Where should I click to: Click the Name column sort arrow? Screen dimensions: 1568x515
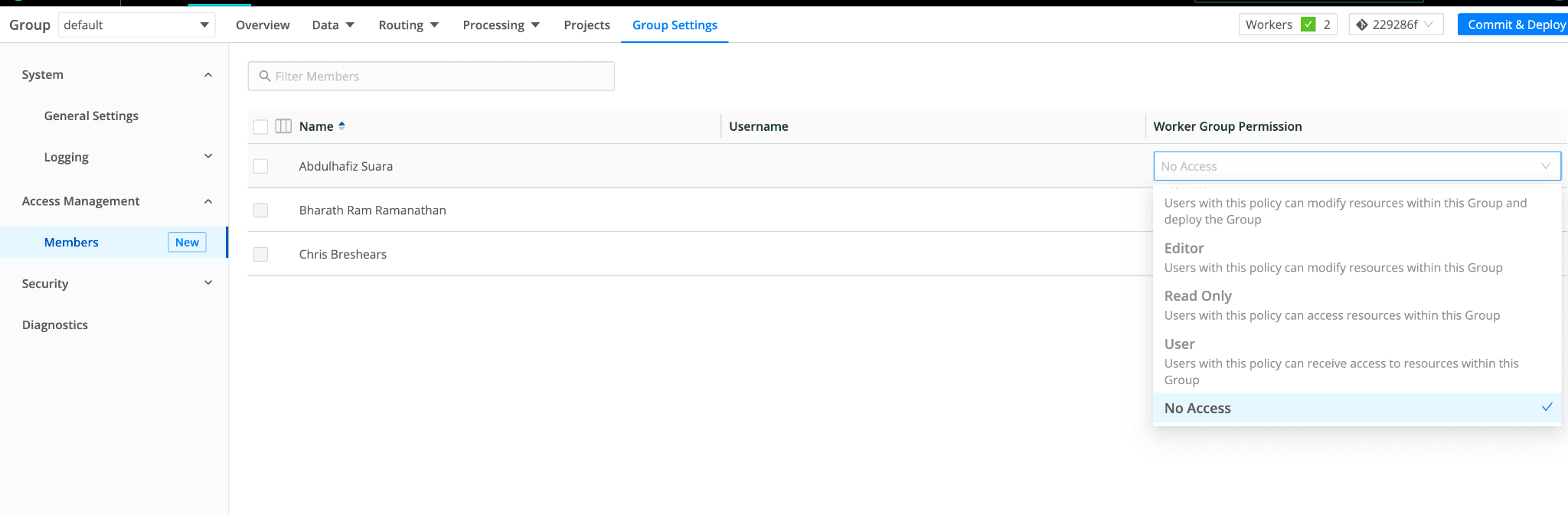click(341, 126)
